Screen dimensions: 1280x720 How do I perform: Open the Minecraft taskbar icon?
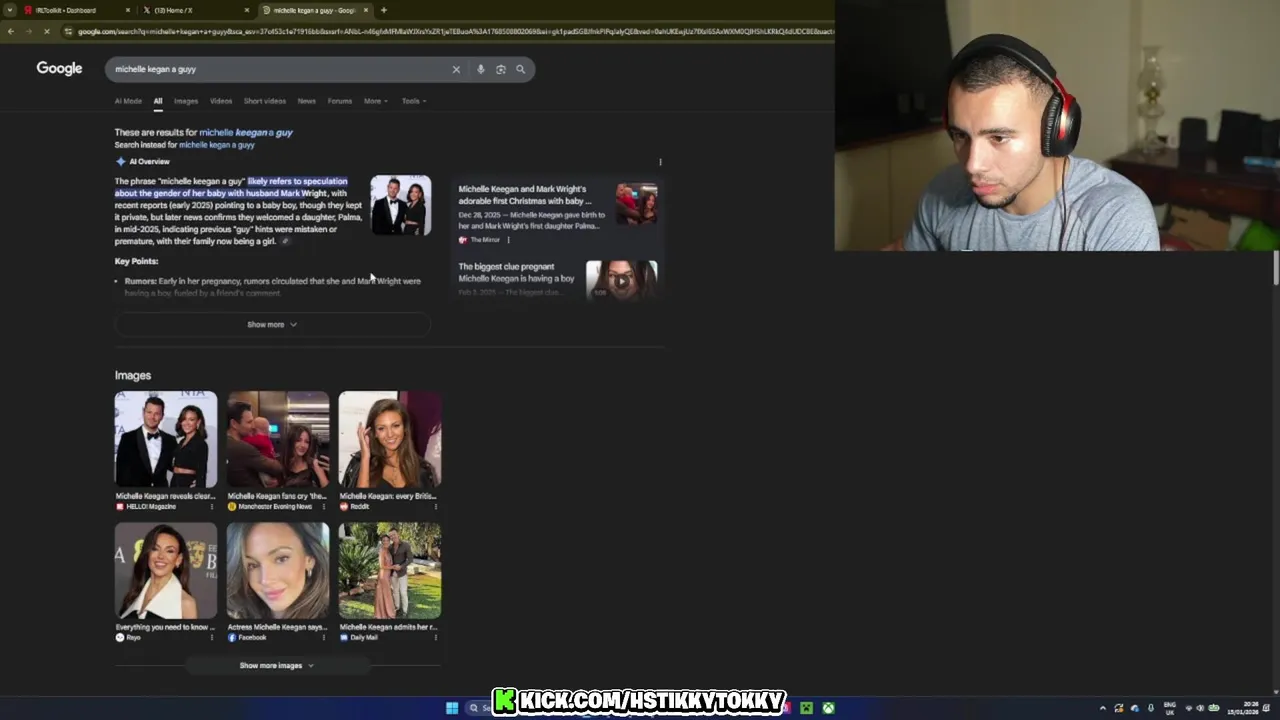(x=806, y=708)
